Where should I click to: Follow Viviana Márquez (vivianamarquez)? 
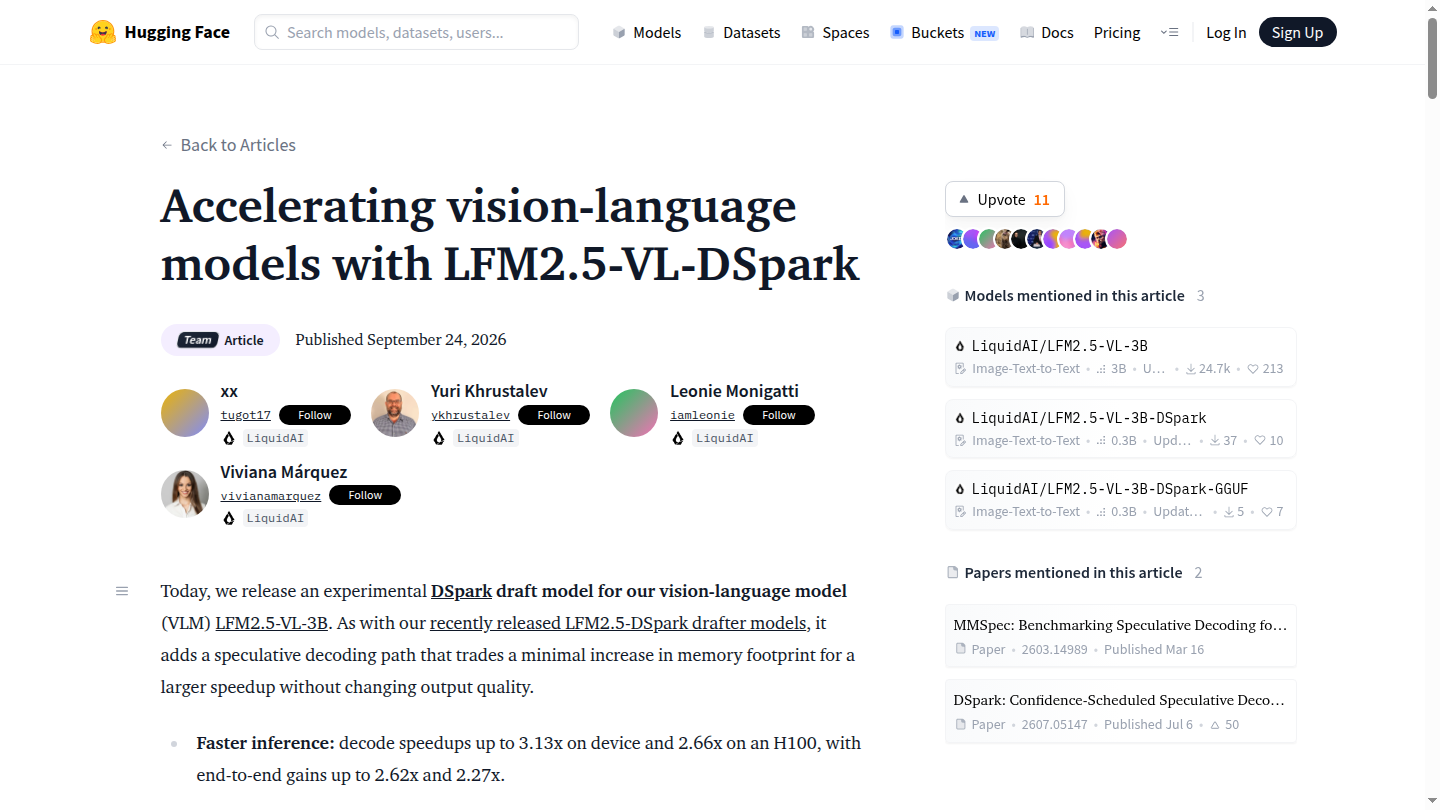[x=365, y=495]
